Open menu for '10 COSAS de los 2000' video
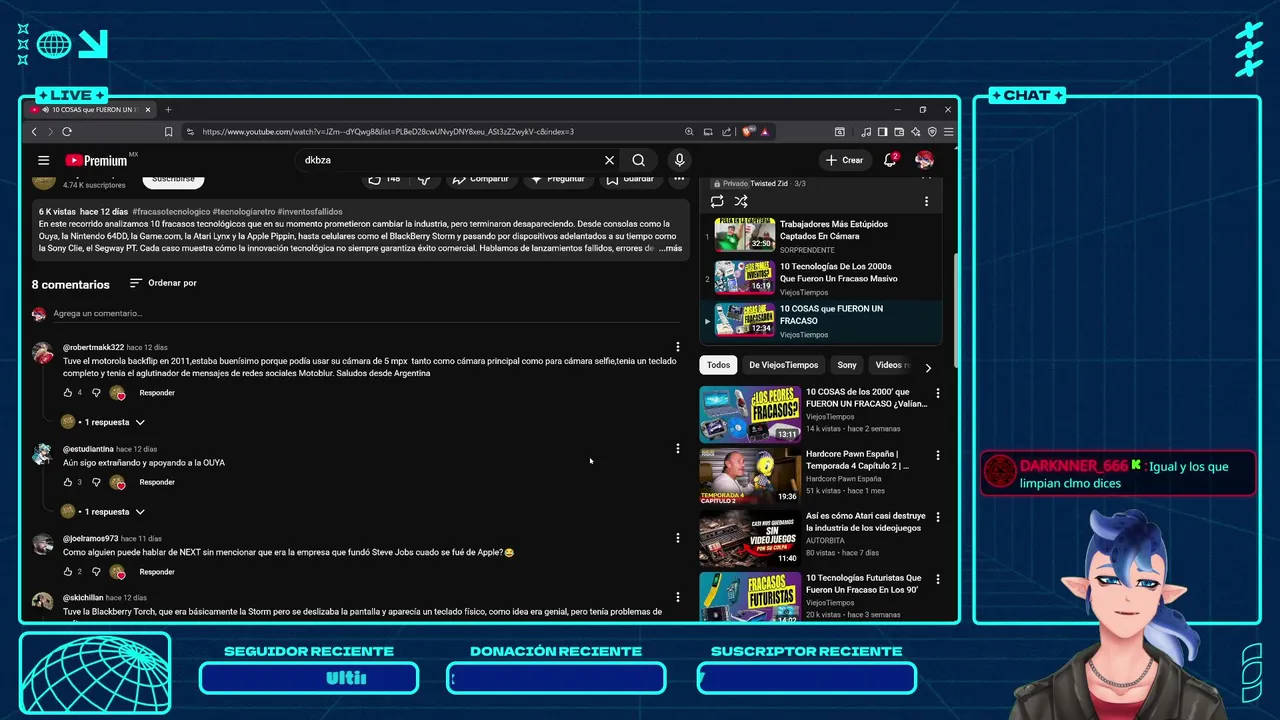 click(937, 393)
